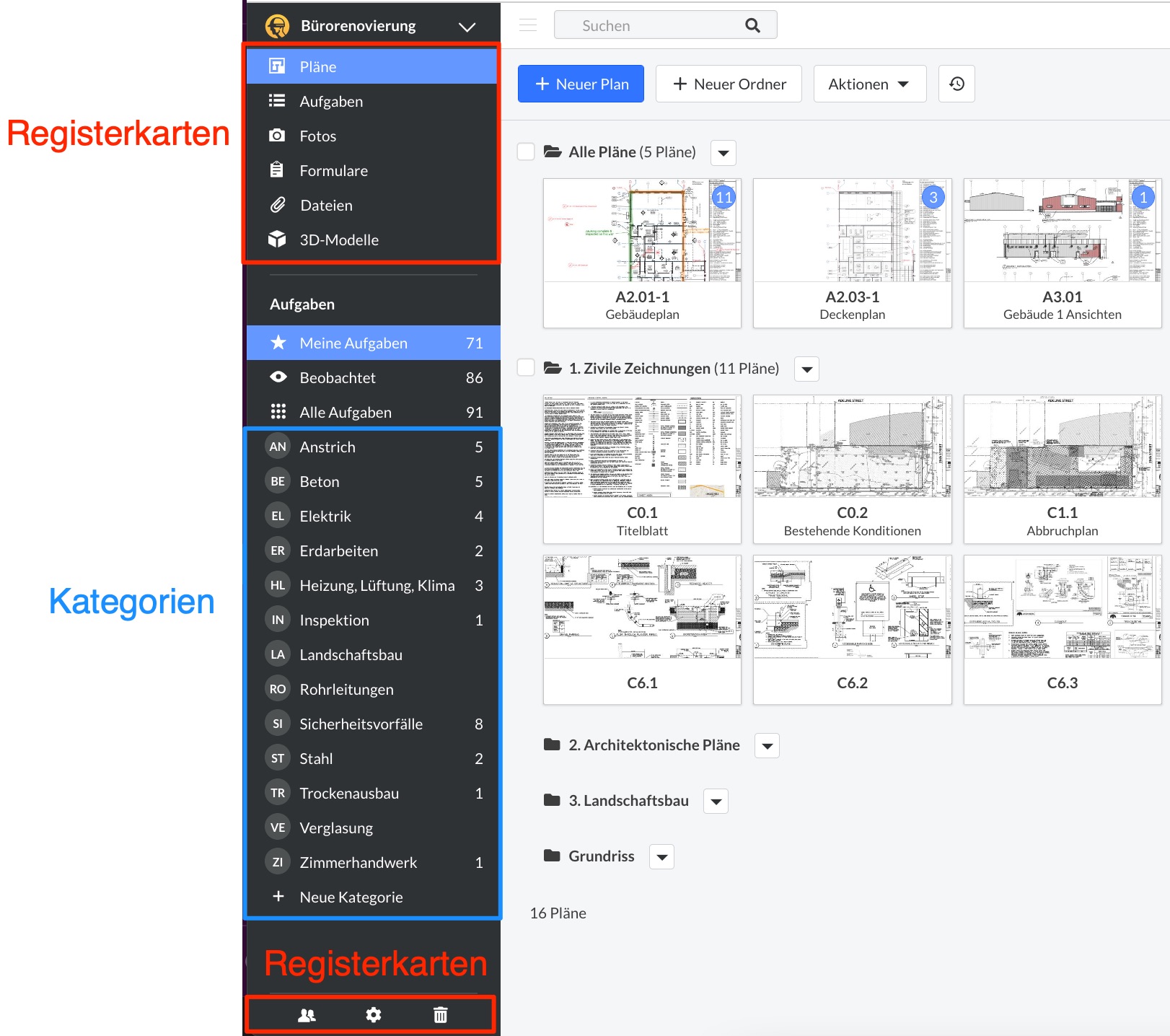Check the Alle Pläne folder checkbox
Image resolution: width=1170 pixels, height=1036 pixels.
tap(526, 152)
